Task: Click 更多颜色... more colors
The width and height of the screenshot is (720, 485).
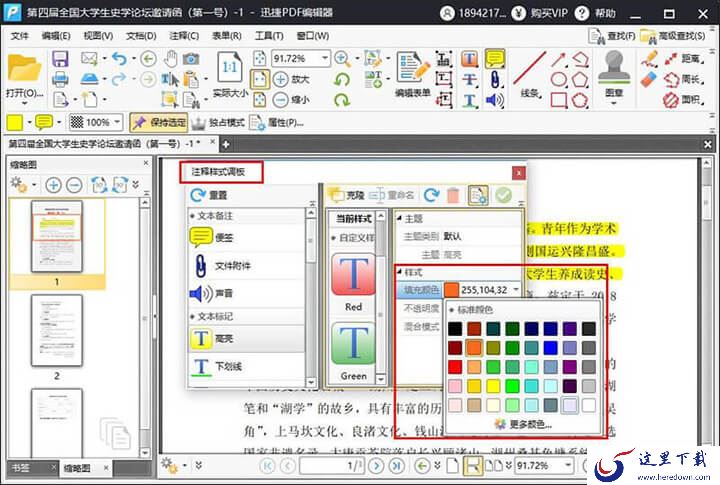Action: click(x=523, y=424)
